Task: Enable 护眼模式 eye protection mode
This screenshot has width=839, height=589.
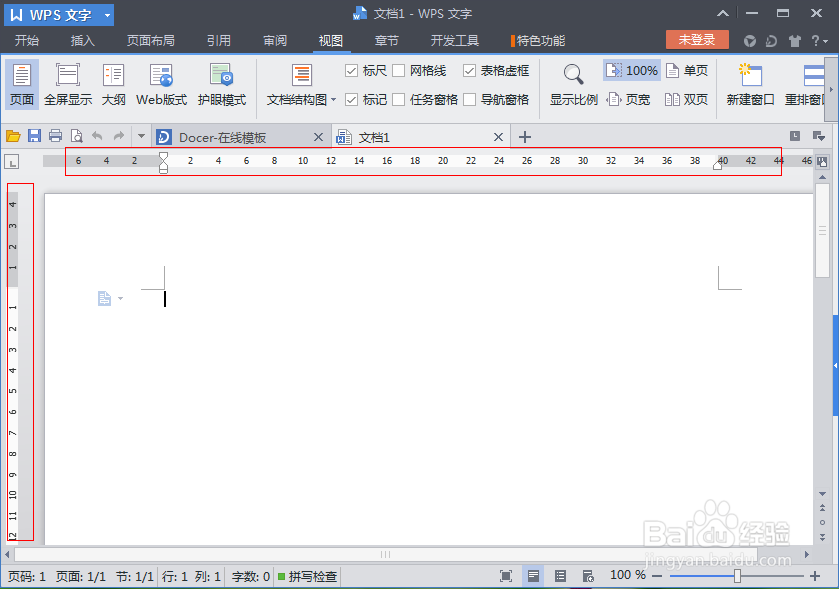Action: 222,84
